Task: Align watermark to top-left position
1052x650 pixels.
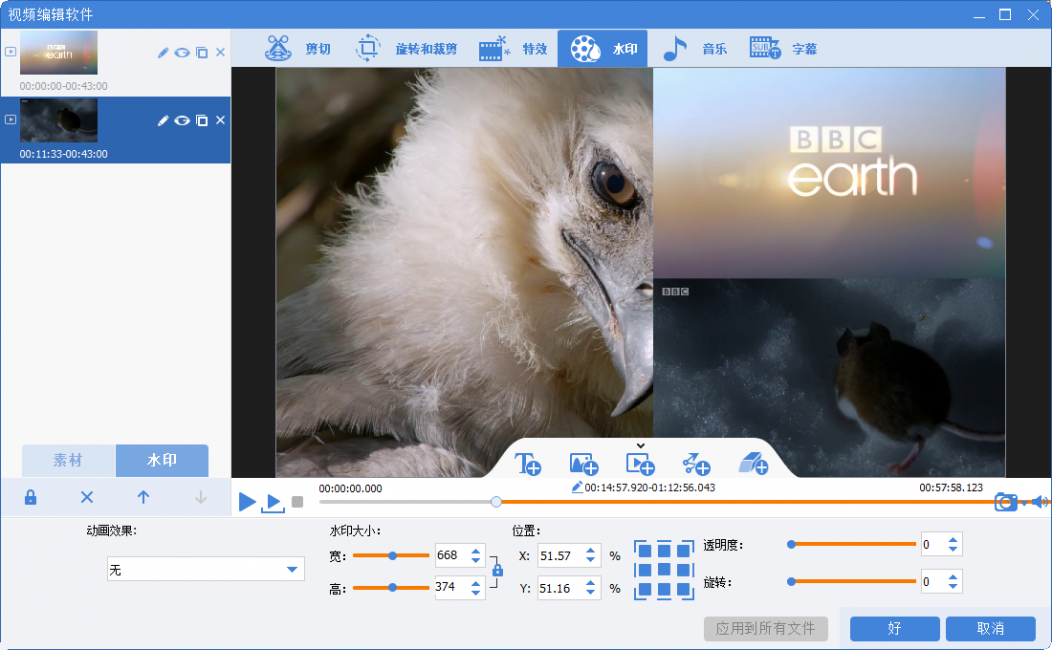Action: (x=643, y=549)
